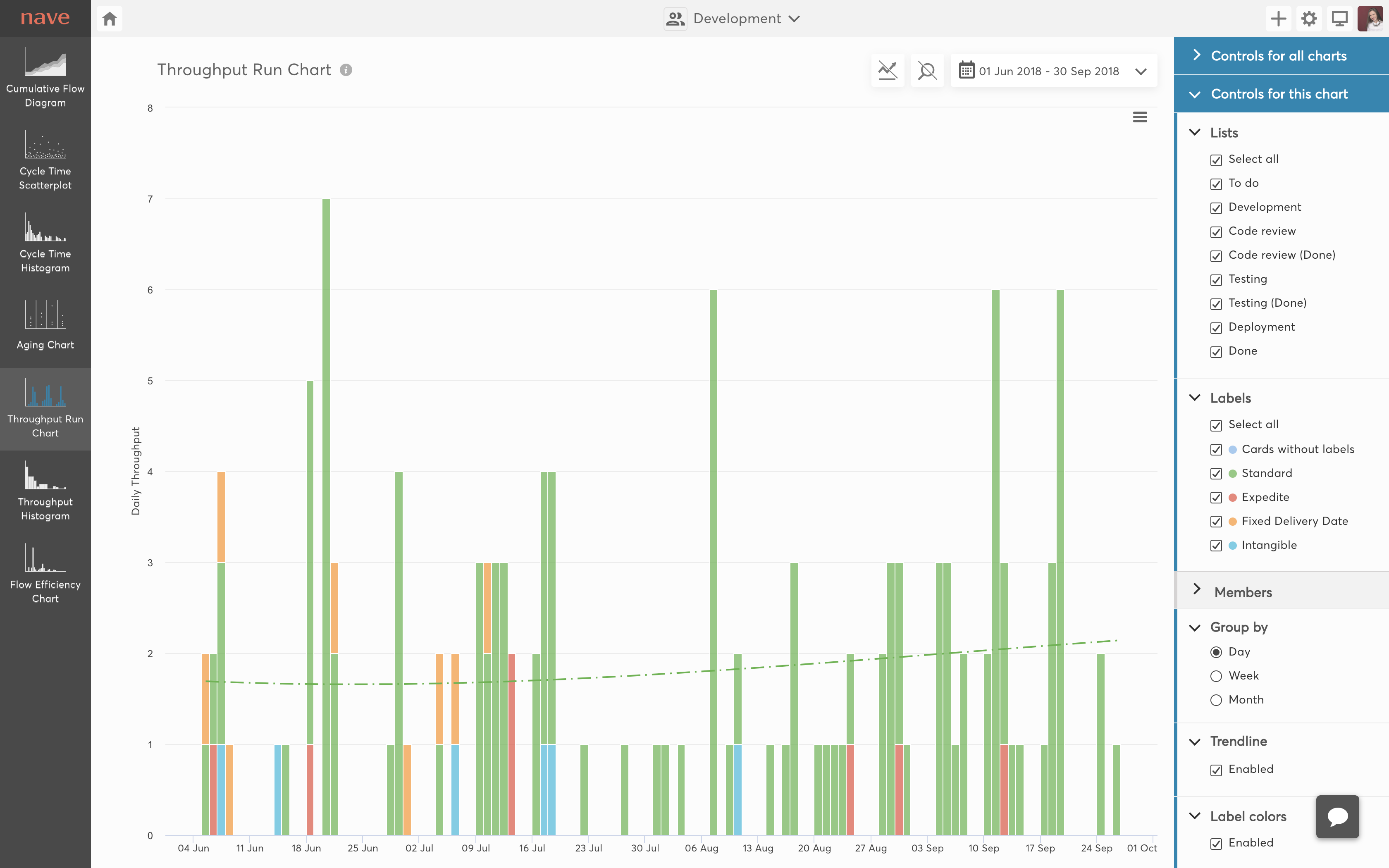
Task: Select the Week grouping radio button
Action: tap(1216, 676)
